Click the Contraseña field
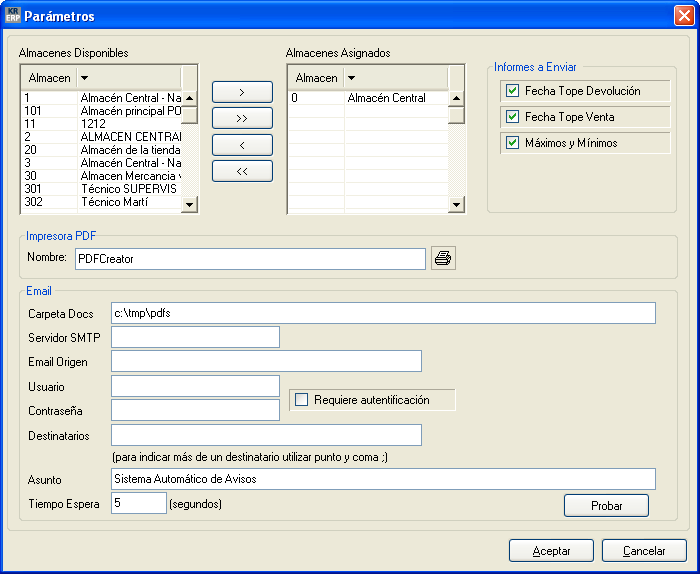 [x=195, y=410]
